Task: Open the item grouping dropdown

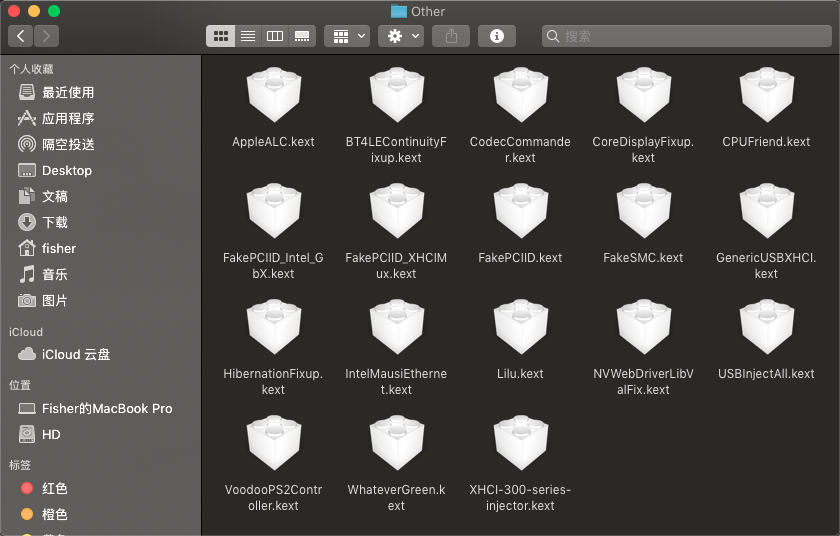Action: click(x=347, y=36)
